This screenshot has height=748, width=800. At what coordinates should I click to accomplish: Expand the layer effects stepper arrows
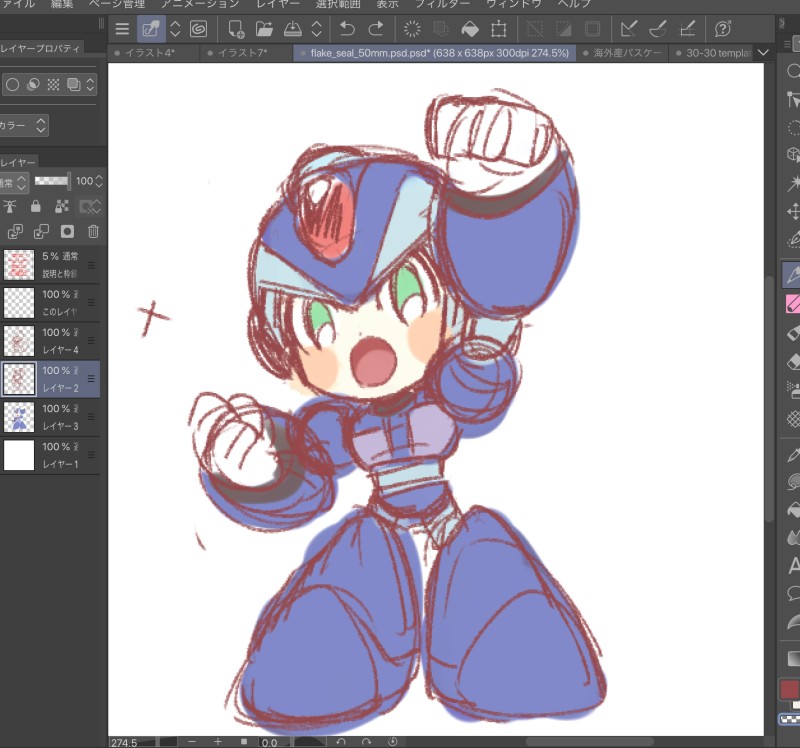90,85
